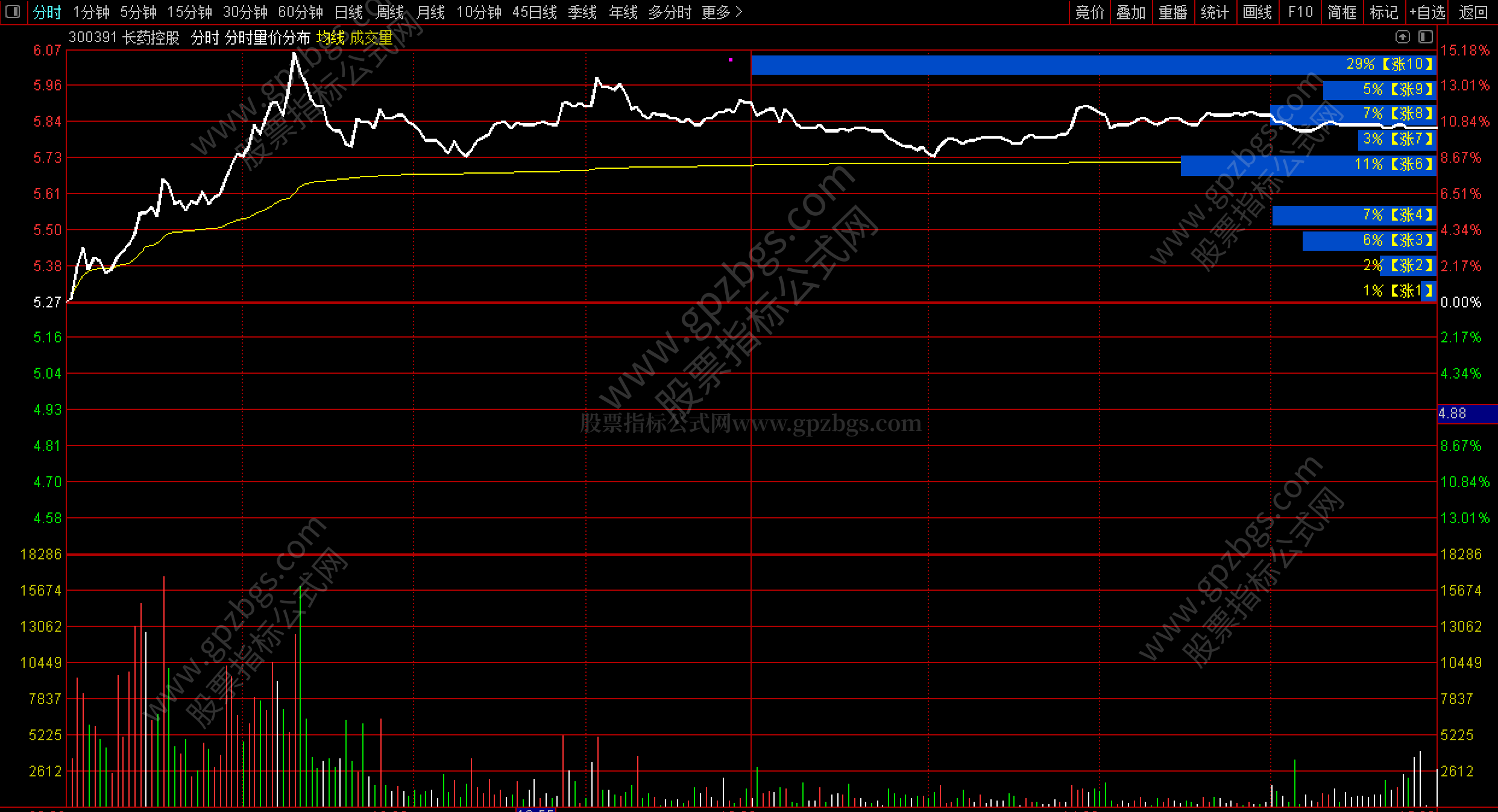Toggle the left side panel icon
1498x812 pixels.
[x=13, y=11]
